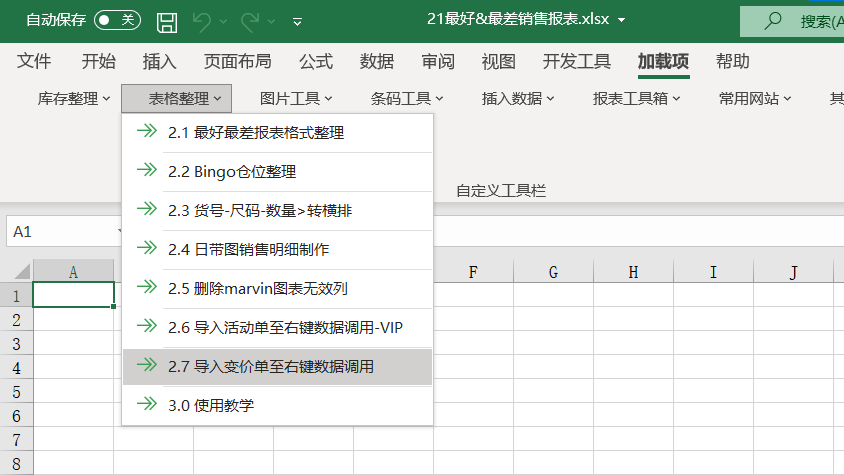The width and height of the screenshot is (844, 475).
Task: Select row 6 header
Action: point(16,416)
